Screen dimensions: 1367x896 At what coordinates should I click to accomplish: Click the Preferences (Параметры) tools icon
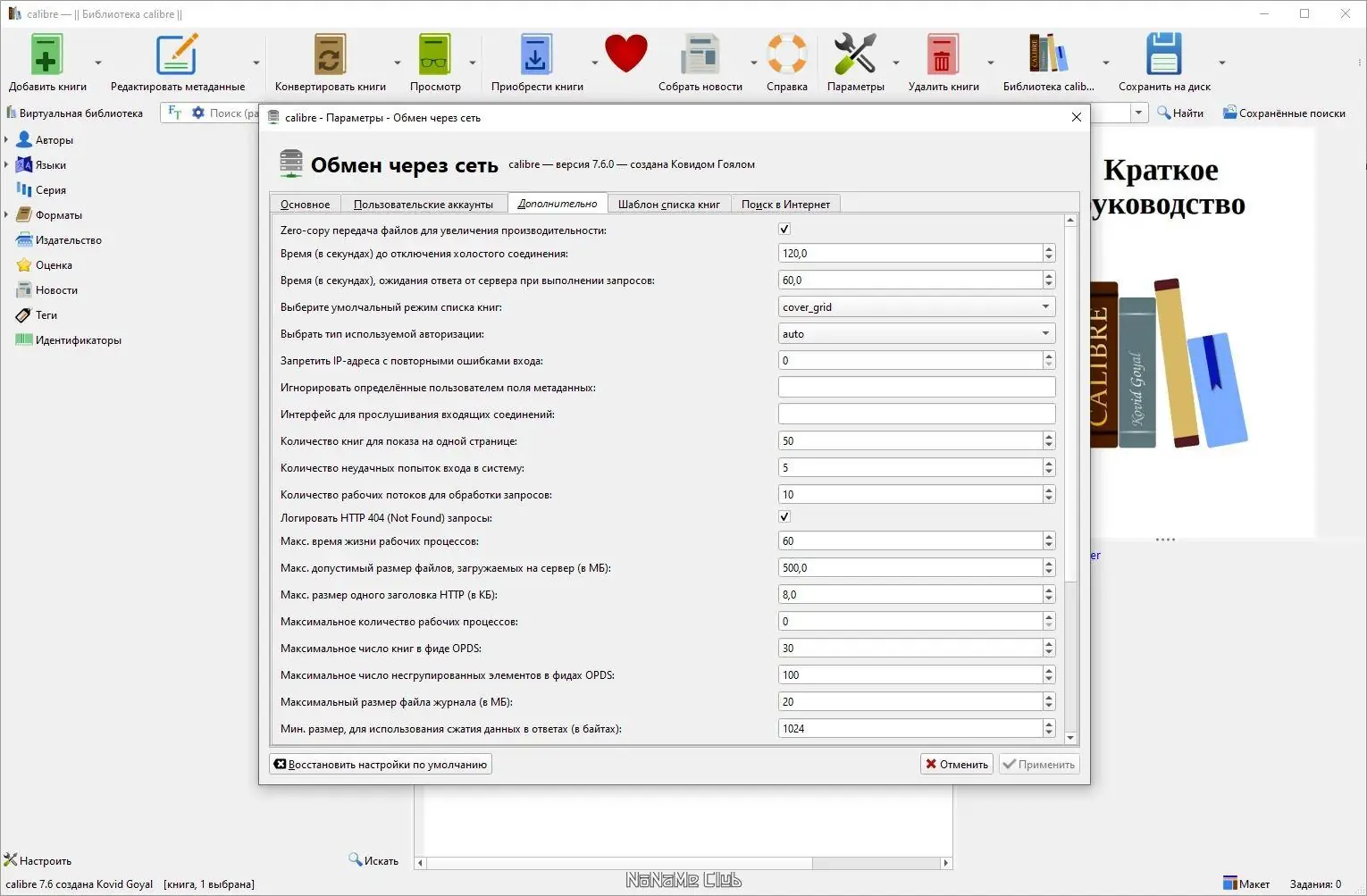point(855,54)
